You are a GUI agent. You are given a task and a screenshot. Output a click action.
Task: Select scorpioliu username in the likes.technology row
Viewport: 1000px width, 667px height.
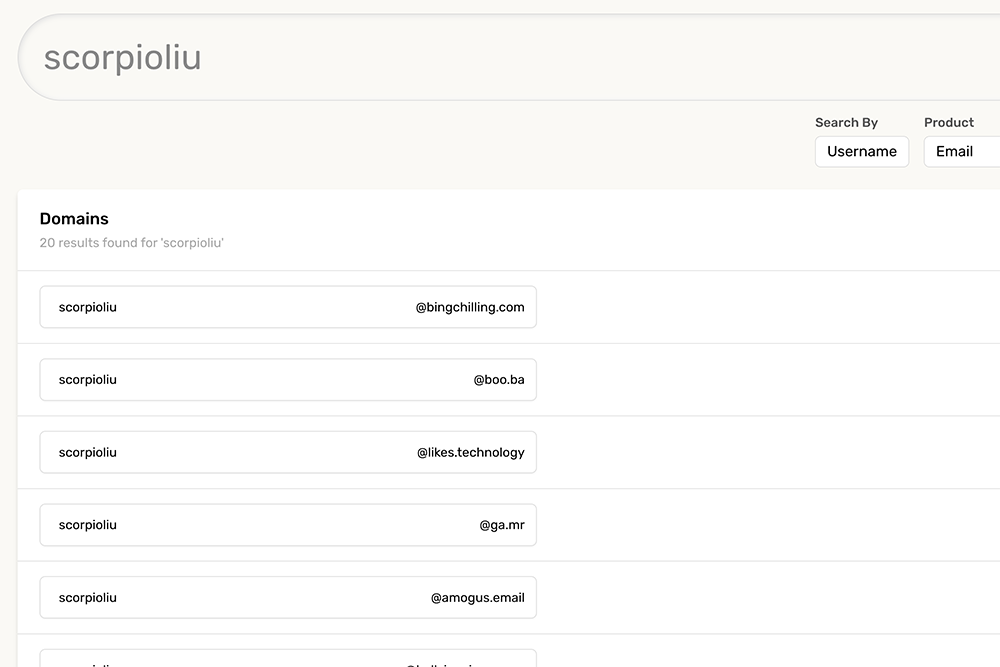[x=88, y=452]
